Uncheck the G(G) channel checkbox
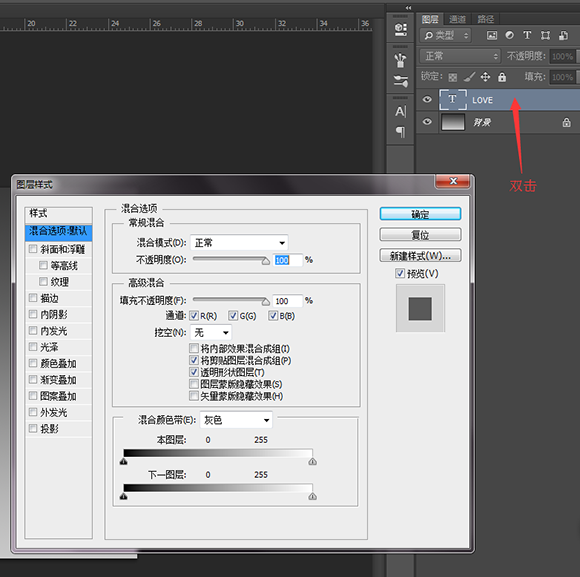Image resolution: width=580 pixels, height=577 pixels. click(233, 316)
